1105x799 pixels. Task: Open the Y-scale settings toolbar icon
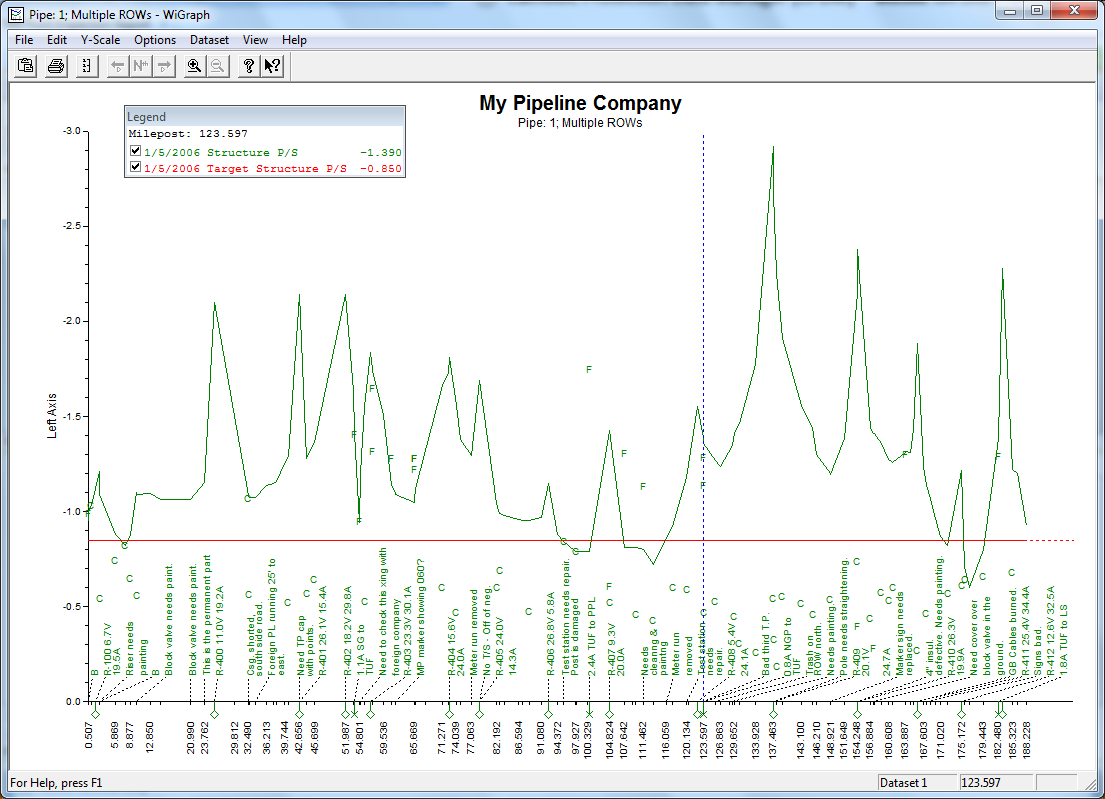(x=86, y=66)
